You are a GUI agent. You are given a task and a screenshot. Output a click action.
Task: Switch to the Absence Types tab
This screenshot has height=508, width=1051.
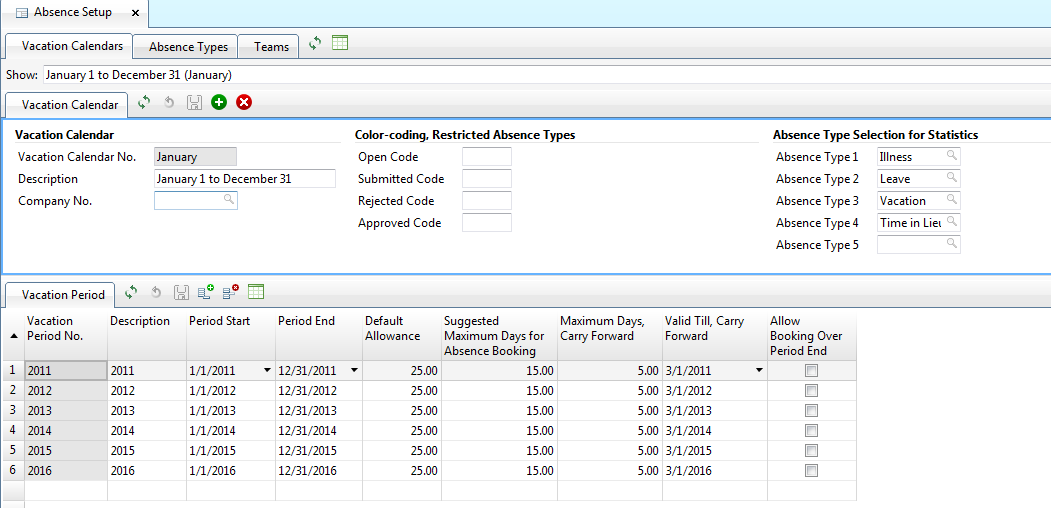(x=189, y=47)
